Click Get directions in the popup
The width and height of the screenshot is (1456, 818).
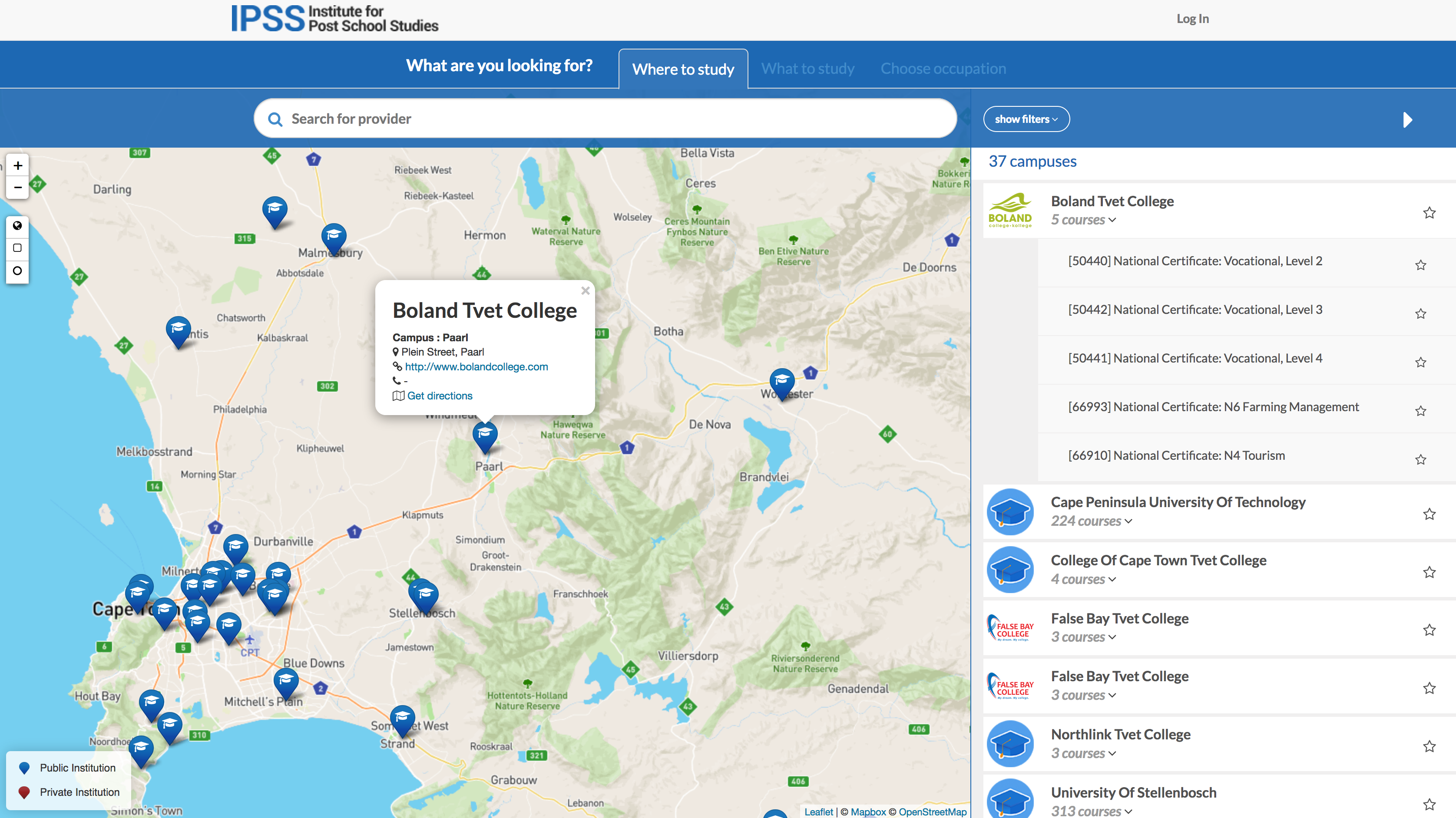point(439,396)
